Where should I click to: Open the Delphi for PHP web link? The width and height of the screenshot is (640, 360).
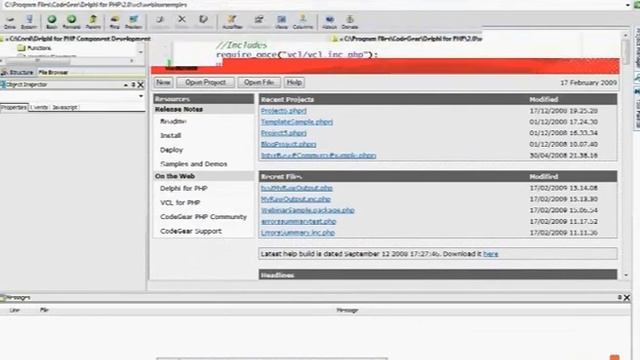pyautogui.click(x=184, y=189)
